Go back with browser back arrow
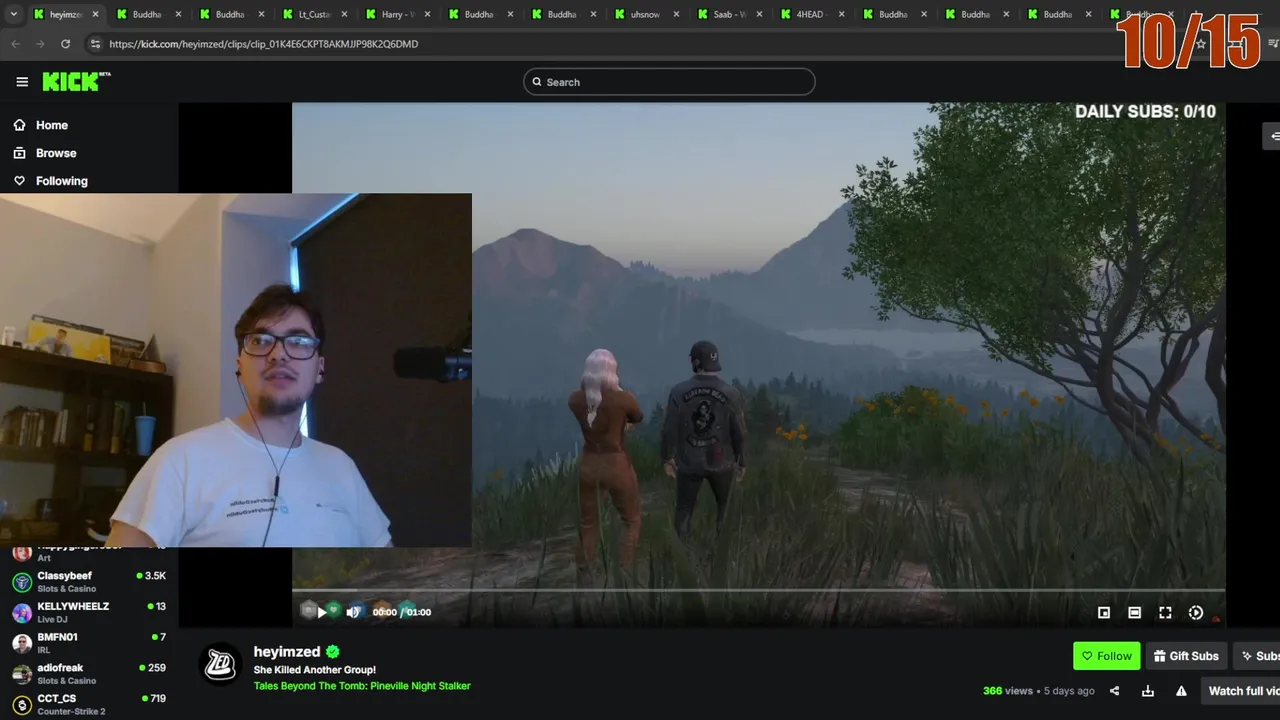This screenshot has height=720, width=1280. click(x=15, y=44)
